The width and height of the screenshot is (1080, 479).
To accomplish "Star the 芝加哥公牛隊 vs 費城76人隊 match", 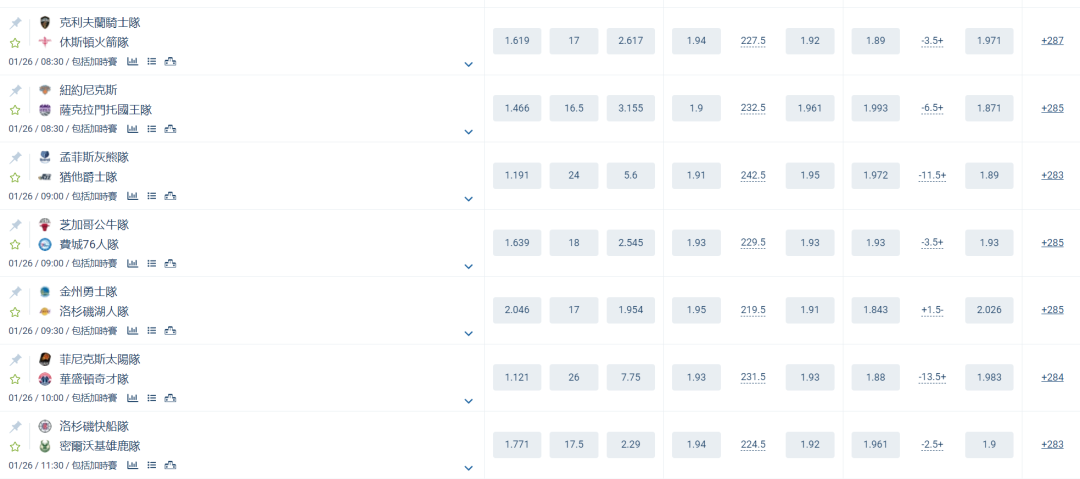I will pos(15,244).
